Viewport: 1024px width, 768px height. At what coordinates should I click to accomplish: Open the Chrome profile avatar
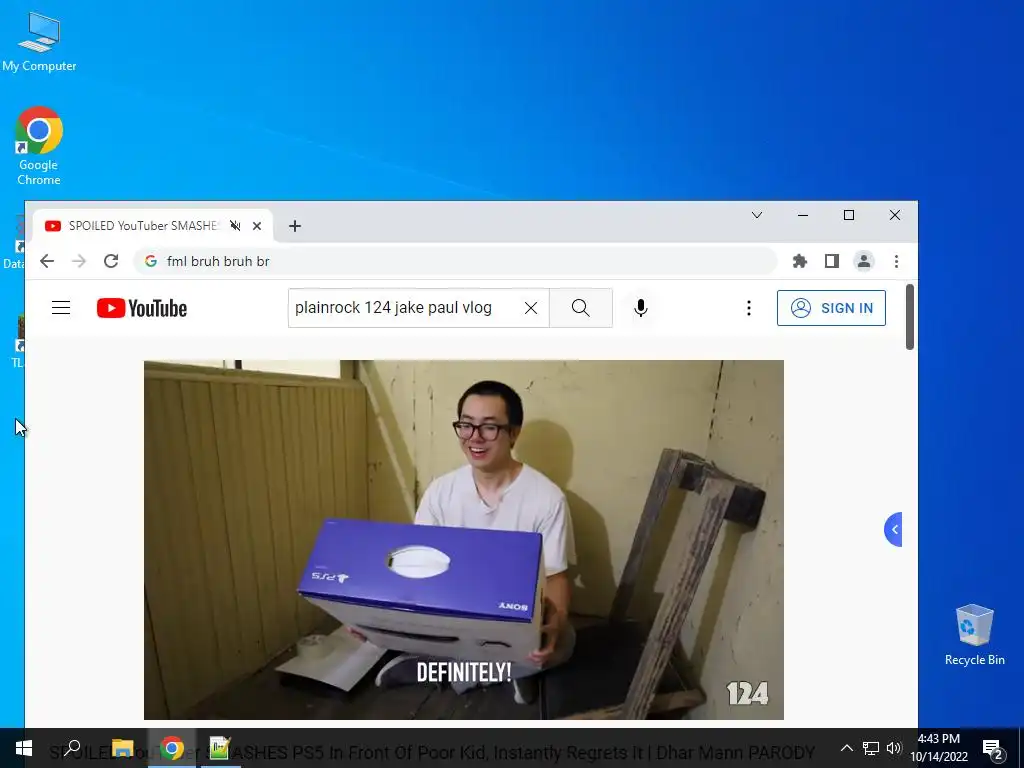(x=863, y=261)
